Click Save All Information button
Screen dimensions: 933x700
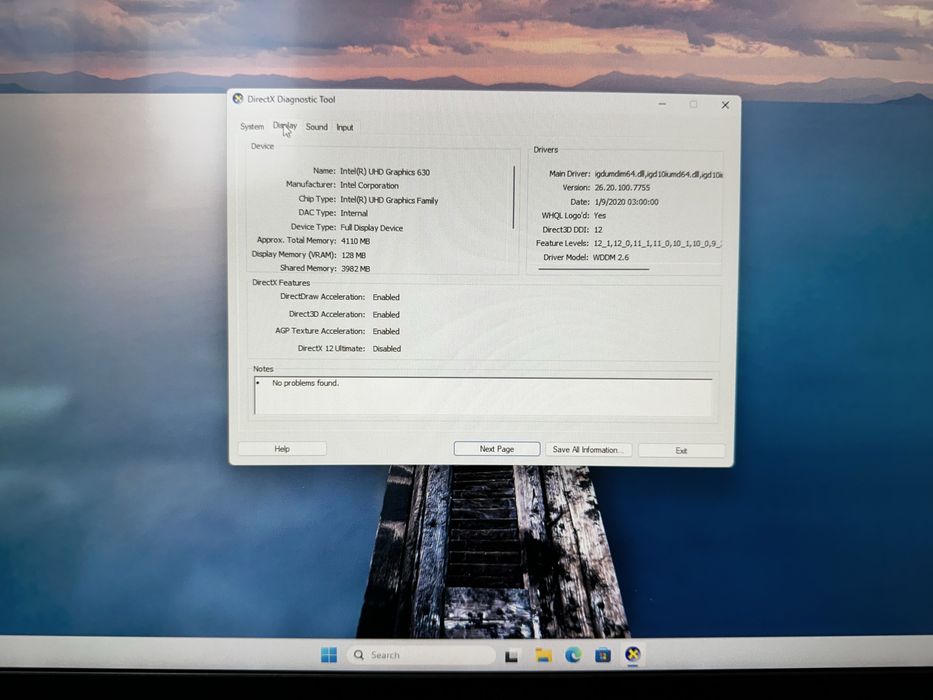pyautogui.click(x=589, y=450)
